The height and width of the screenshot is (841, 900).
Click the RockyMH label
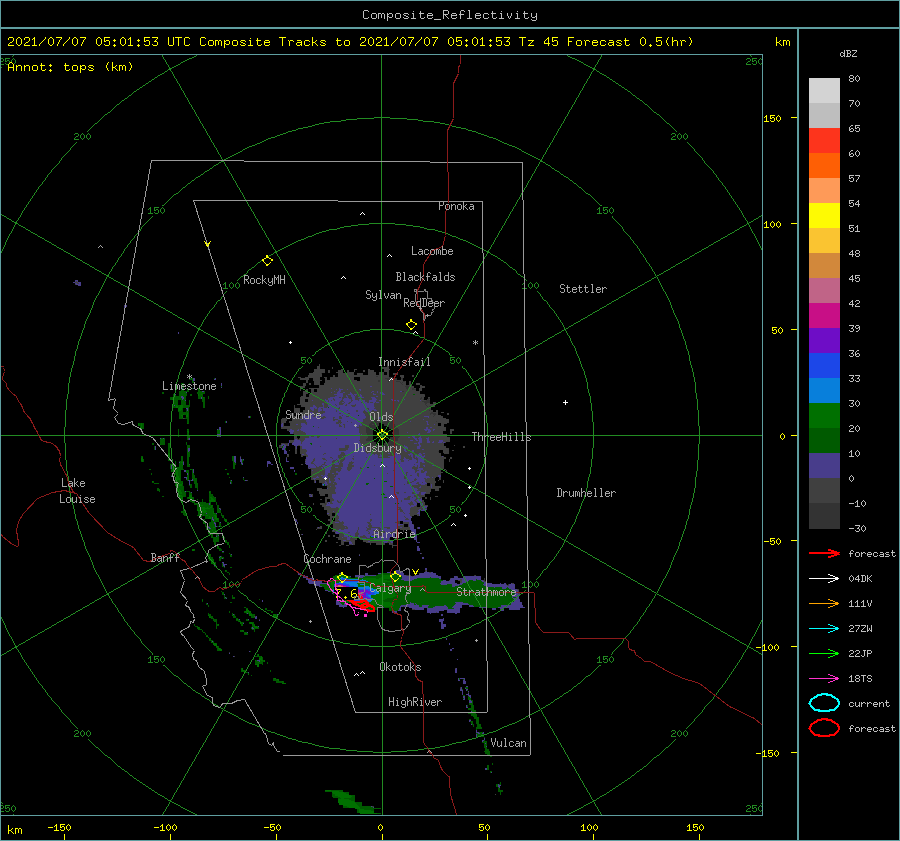tap(264, 280)
